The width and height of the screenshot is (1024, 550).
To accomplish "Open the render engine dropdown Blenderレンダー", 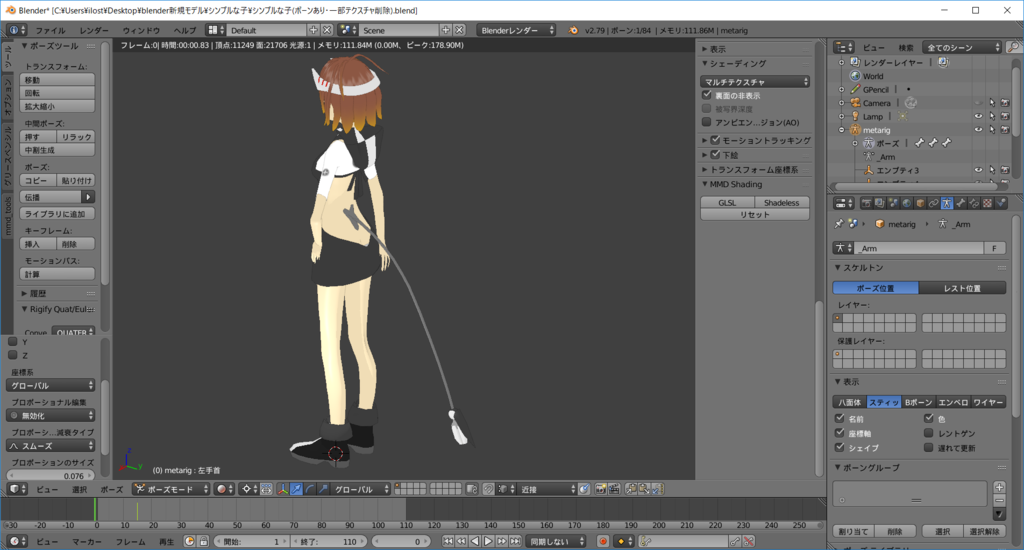I will (x=516, y=30).
